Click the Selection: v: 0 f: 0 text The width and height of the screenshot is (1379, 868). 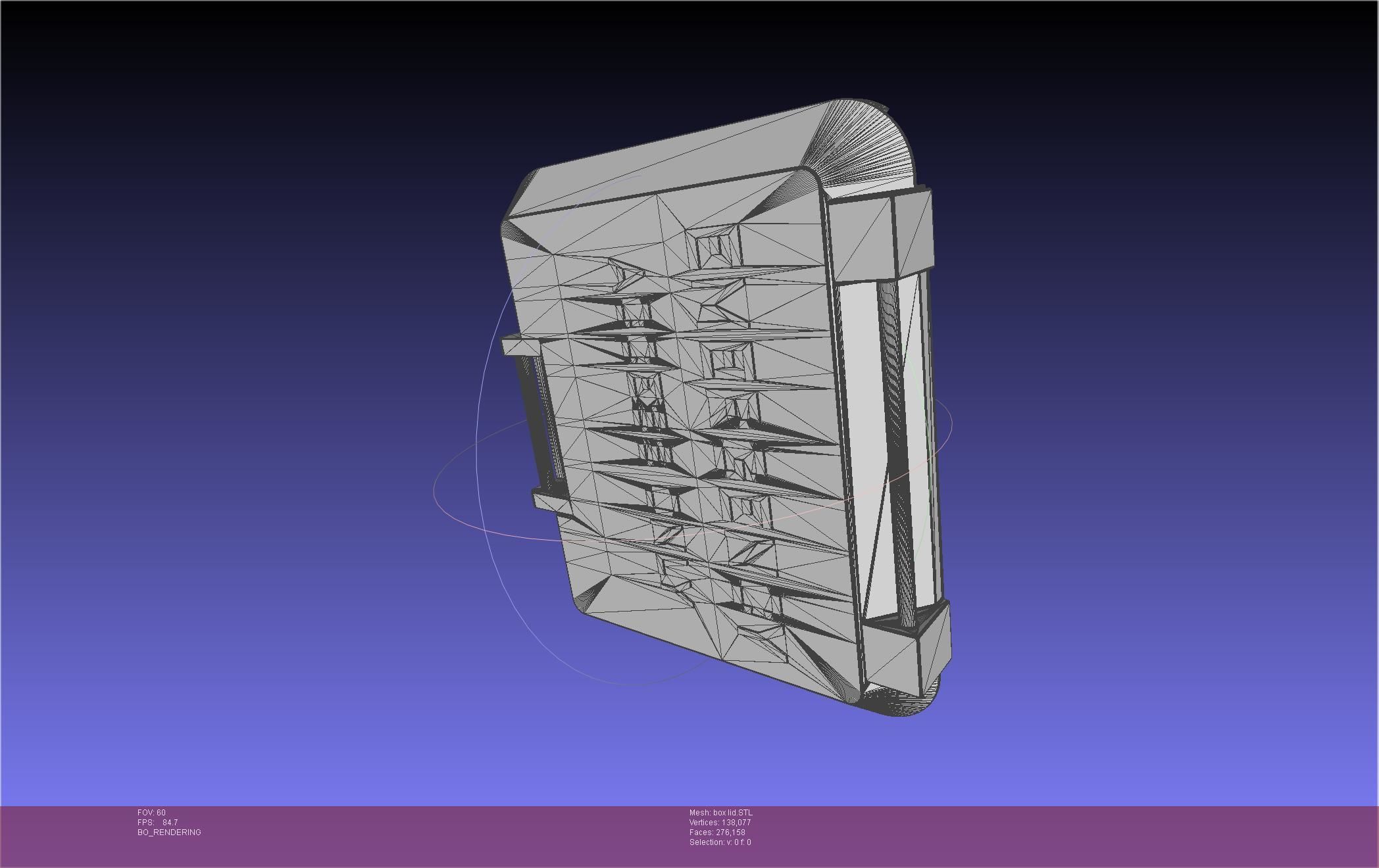pos(720,842)
